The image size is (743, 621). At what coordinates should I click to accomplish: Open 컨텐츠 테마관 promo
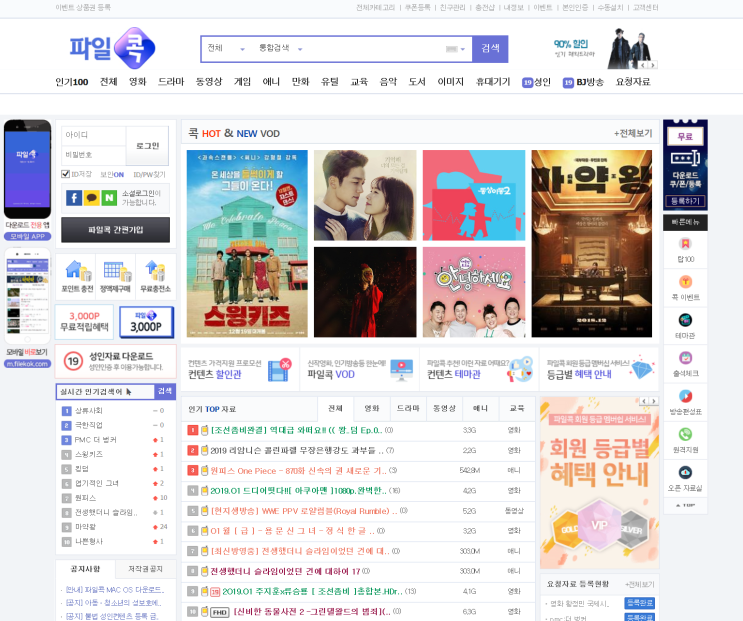tap(479, 369)
